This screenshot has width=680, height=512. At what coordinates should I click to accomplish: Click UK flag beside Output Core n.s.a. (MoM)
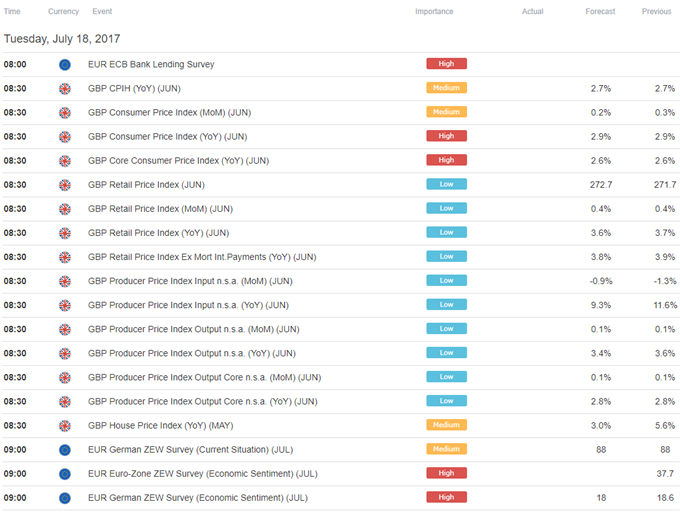pyautogui.click(x=65, y=378)
